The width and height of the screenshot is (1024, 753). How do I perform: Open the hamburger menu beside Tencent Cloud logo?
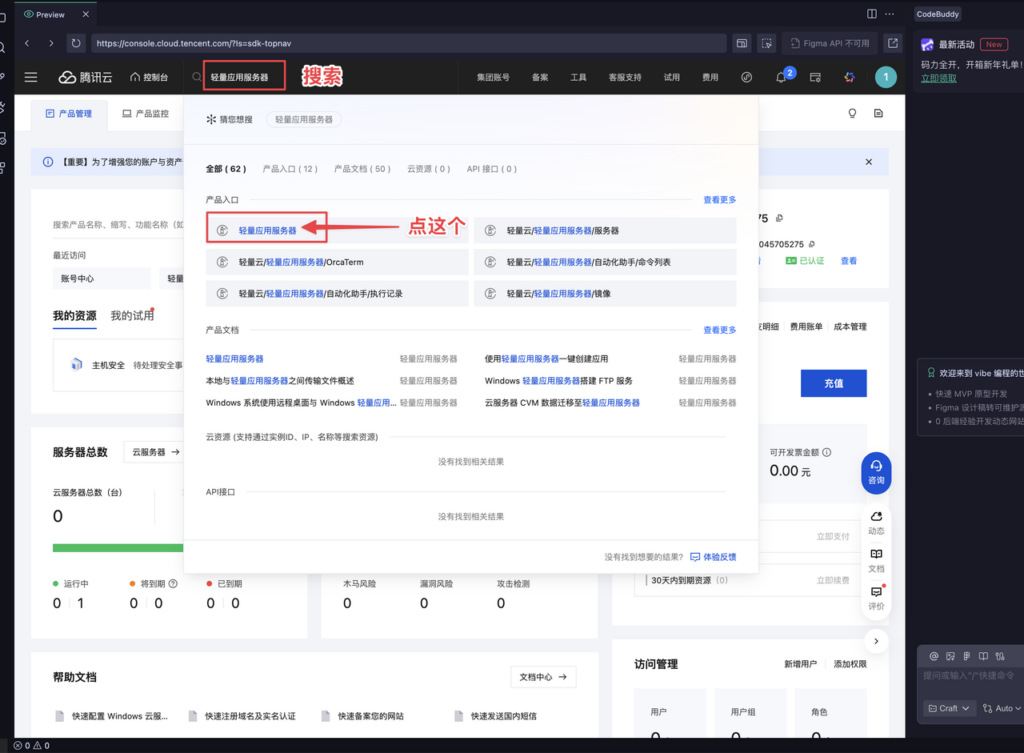pos(31,77)
